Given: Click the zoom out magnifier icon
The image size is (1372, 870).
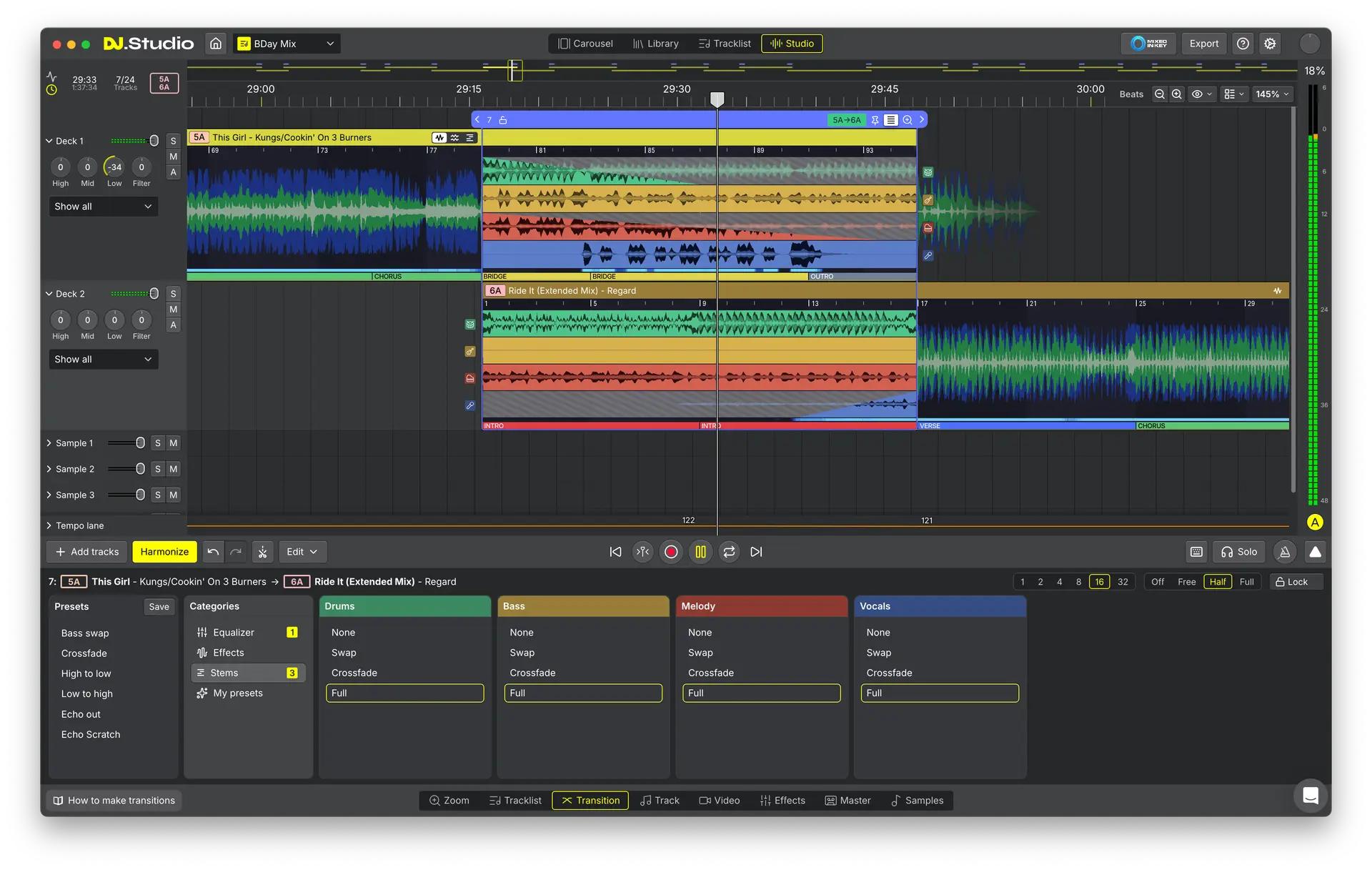Looking at the screenshot, I should tap(1160, 94).
